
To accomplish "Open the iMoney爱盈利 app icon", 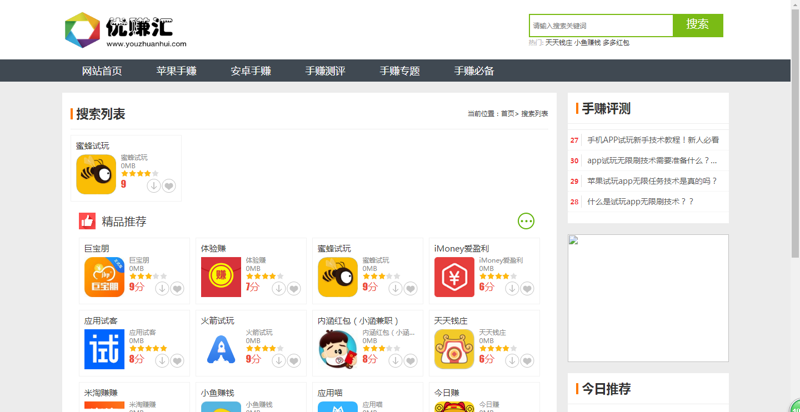I will tap(455, 277).
